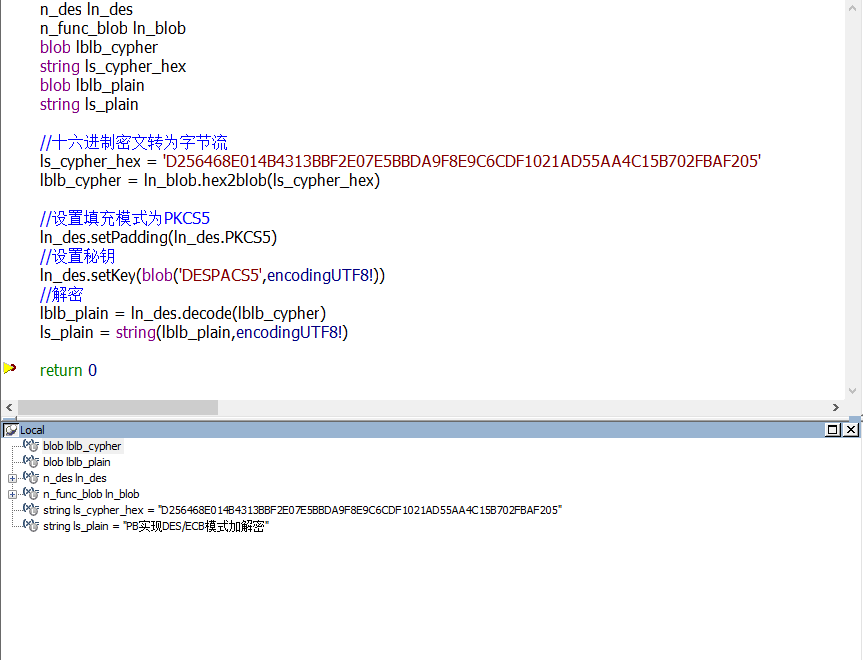Click the horizontal scrollbar thumb
Image resolution: width=863 pixels, height=660 pixels.
pyautogui.click(x=118, y=407)
